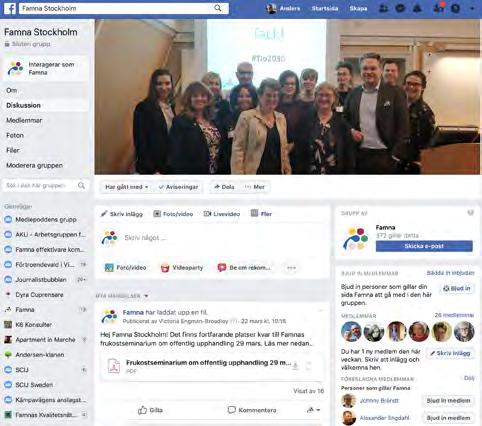
Task: Toggle the Aviseringar checkmark button
Action: click(178, 187)
